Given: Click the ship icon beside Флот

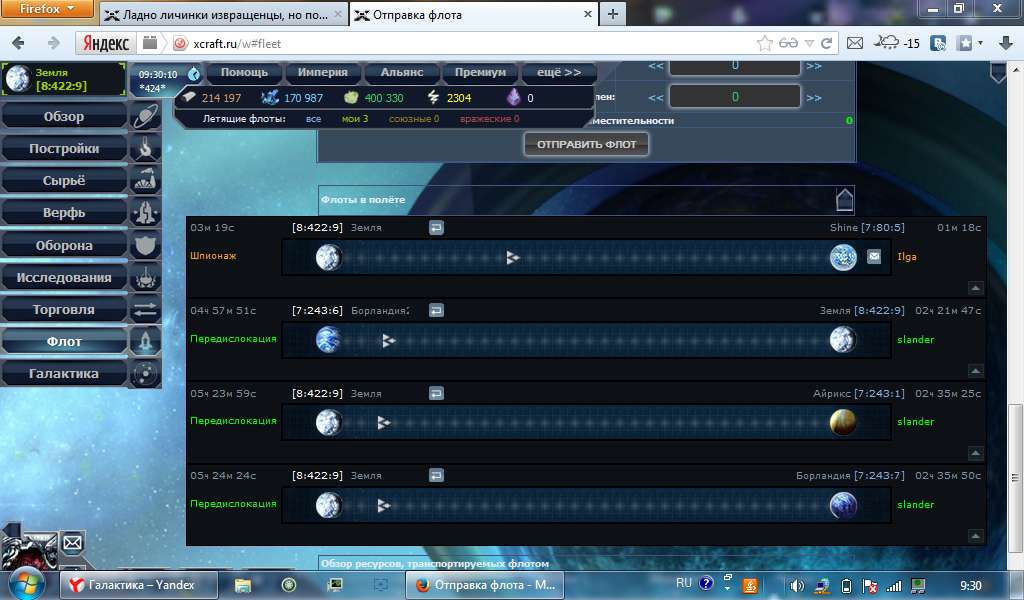Looking at the screenshot, I should 145,341.
